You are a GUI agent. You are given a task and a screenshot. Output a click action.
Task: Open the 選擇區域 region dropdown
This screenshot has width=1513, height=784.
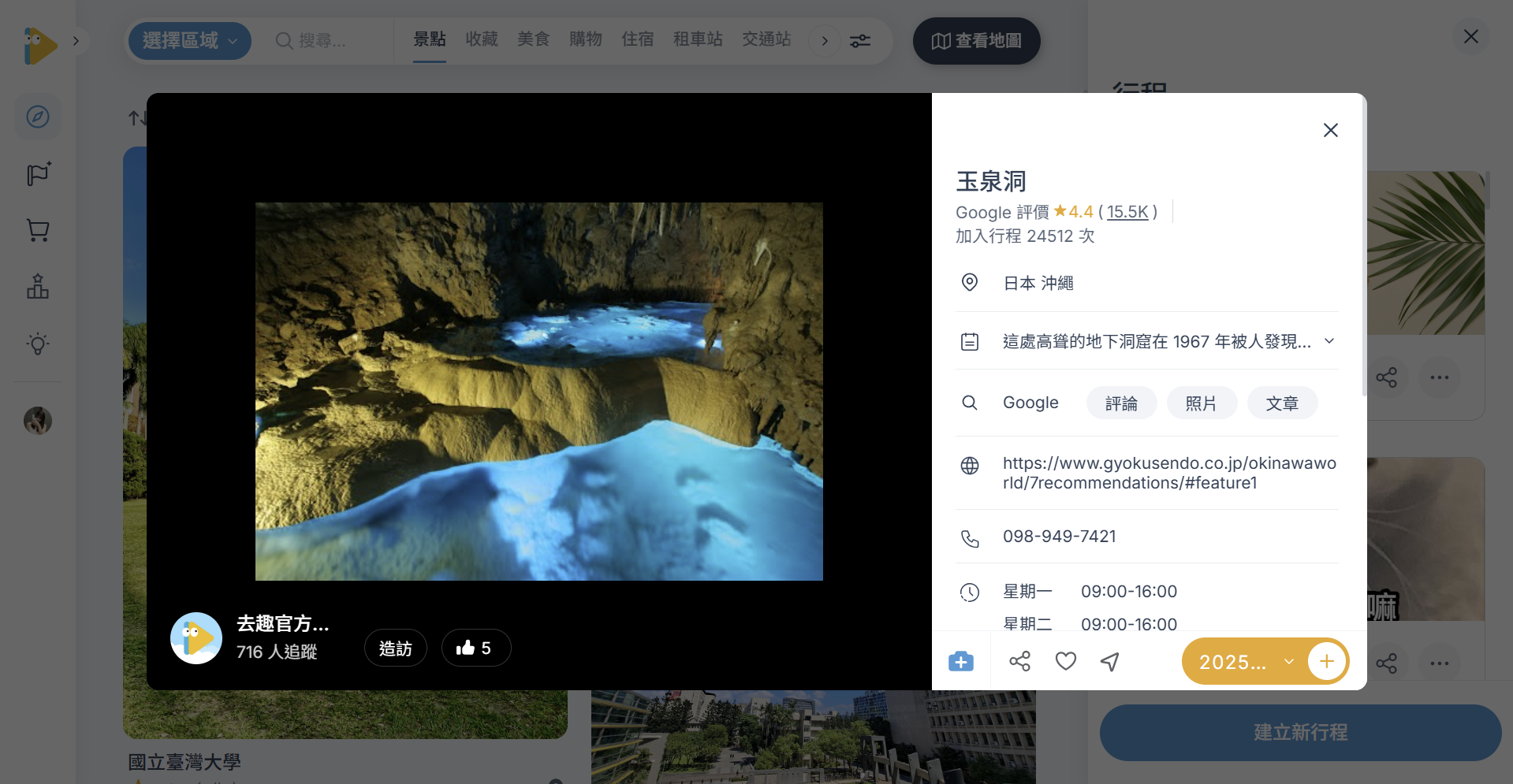pyautogui.click(x=189, y=41)
